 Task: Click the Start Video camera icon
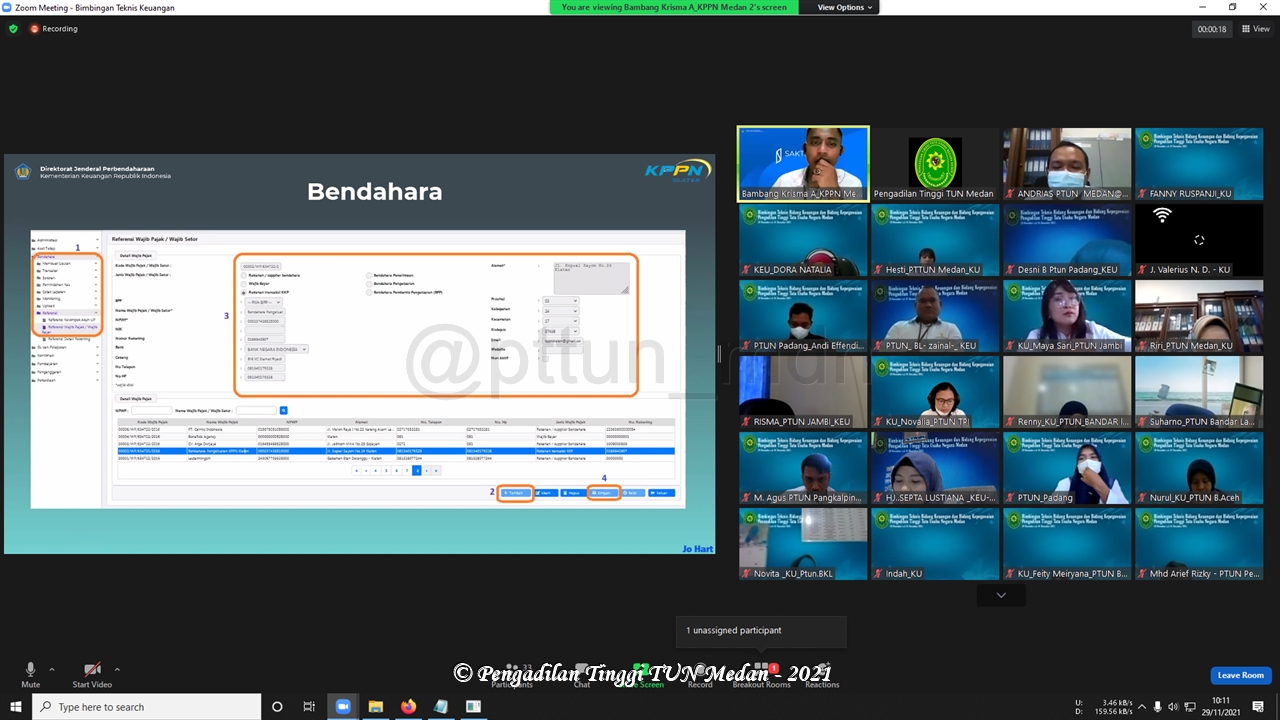[x=92, y=670]
